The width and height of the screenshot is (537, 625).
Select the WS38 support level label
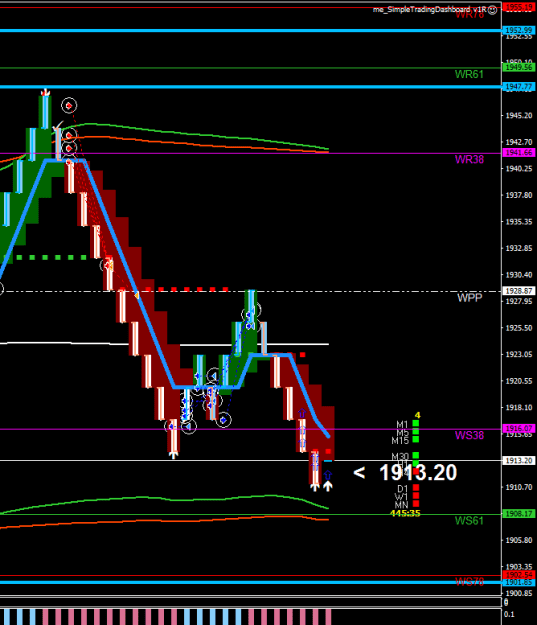pyautogui.click(x=469, y=435)
